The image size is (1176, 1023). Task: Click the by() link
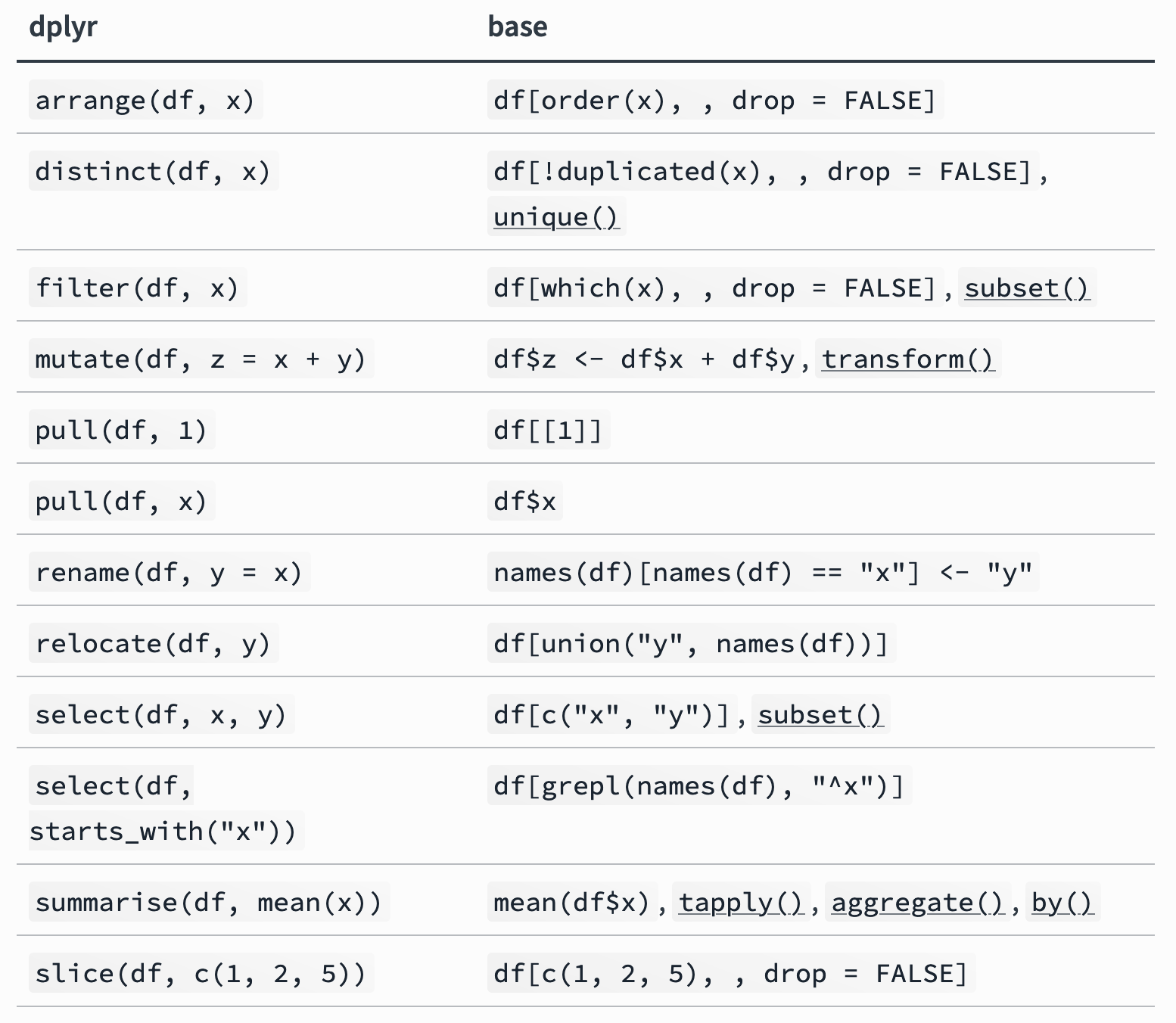pos(1062,903)
